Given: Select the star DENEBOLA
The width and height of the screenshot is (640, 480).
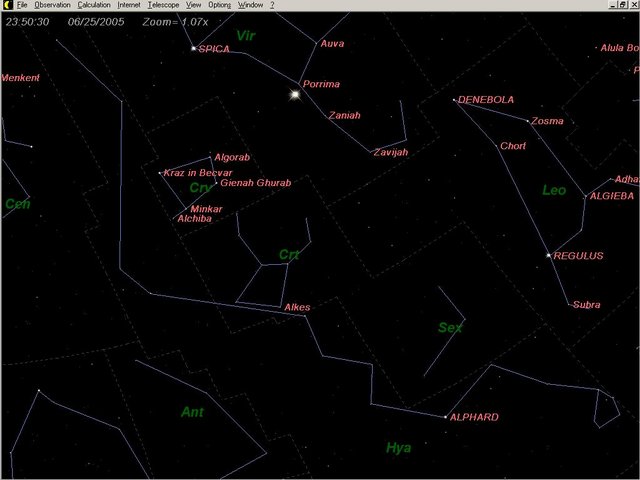Looking at the screenshot, I should pos(454,100).
